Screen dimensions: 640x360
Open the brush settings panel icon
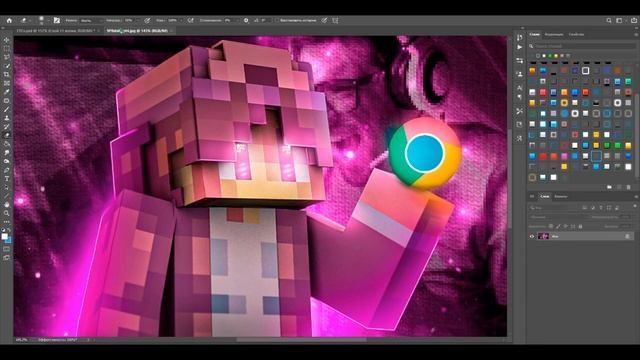(x=57, y=20)
